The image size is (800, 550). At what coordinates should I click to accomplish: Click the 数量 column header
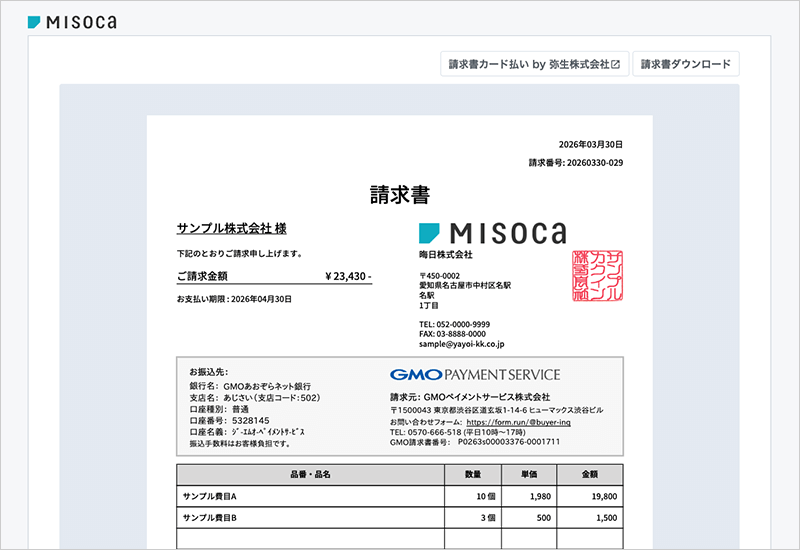click(x=473, y=474)
